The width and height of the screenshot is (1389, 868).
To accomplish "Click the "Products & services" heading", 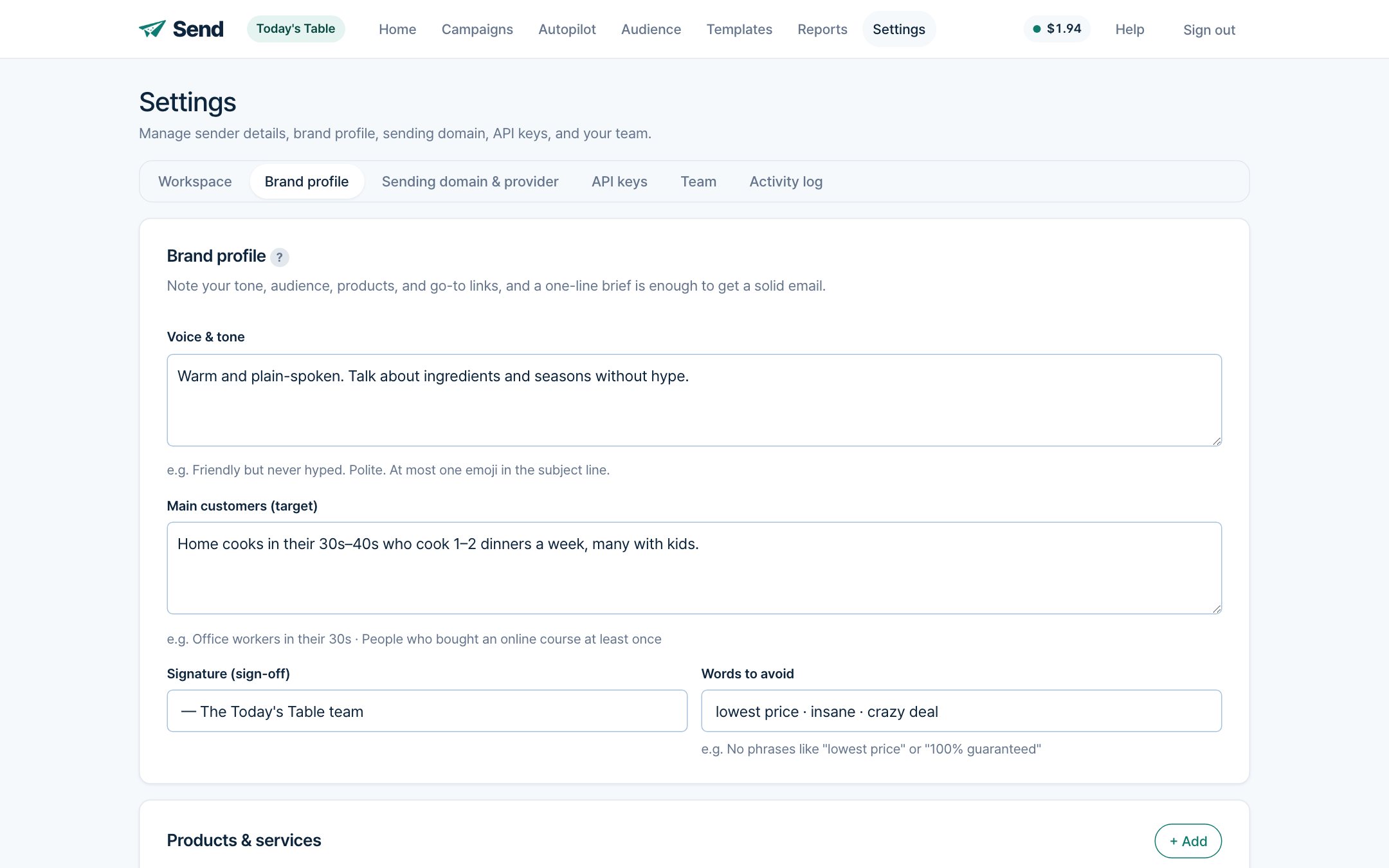I will [244, 840].
